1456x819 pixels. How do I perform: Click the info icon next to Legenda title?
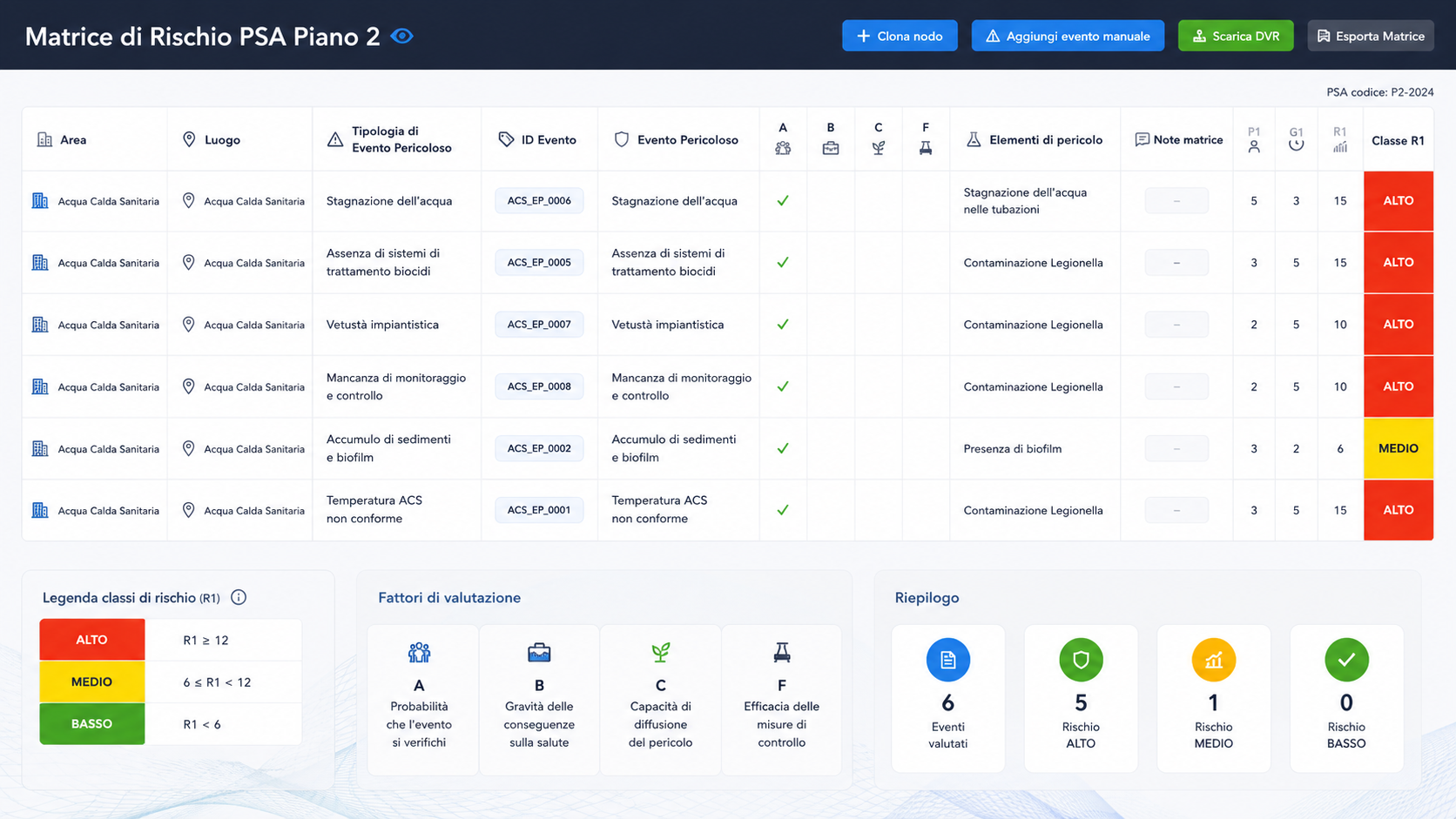tap(239, 597)
